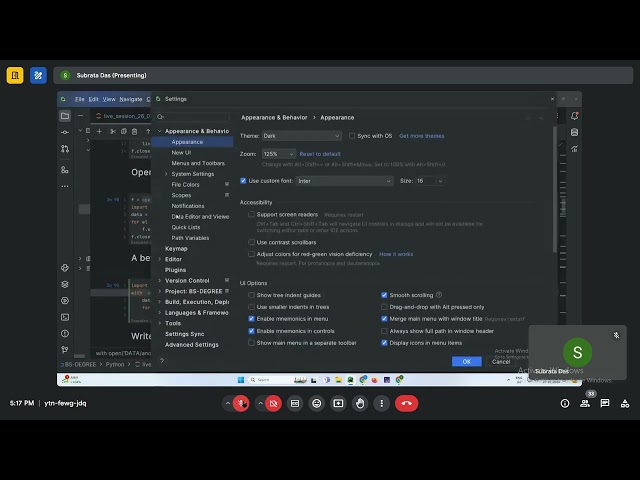Viewport: 640px width, 480px height.
Task: Click the cut cell scissors icon
Action: (113, 131)
